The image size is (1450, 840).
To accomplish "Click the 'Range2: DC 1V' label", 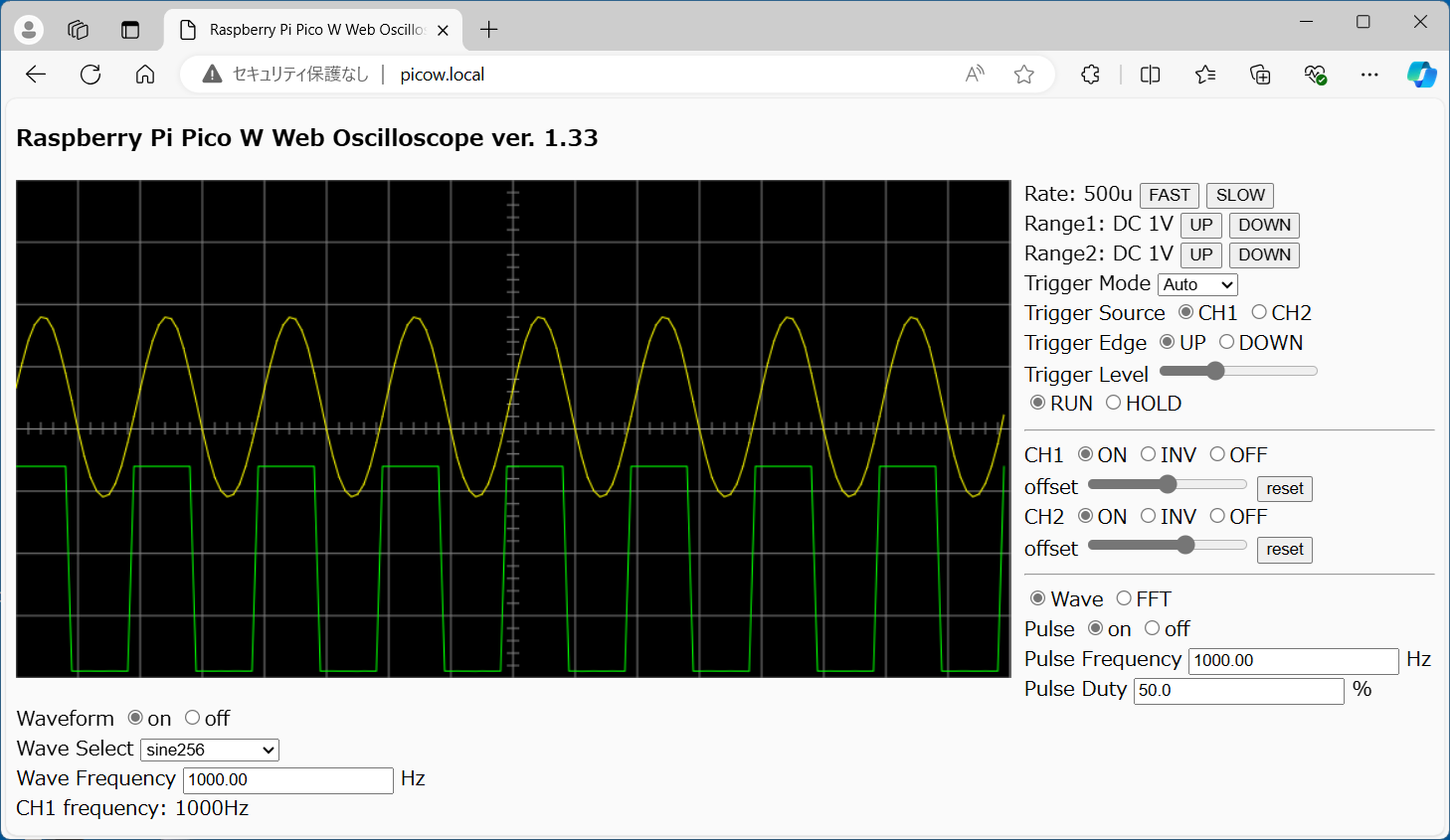I will pos(1099,253).
